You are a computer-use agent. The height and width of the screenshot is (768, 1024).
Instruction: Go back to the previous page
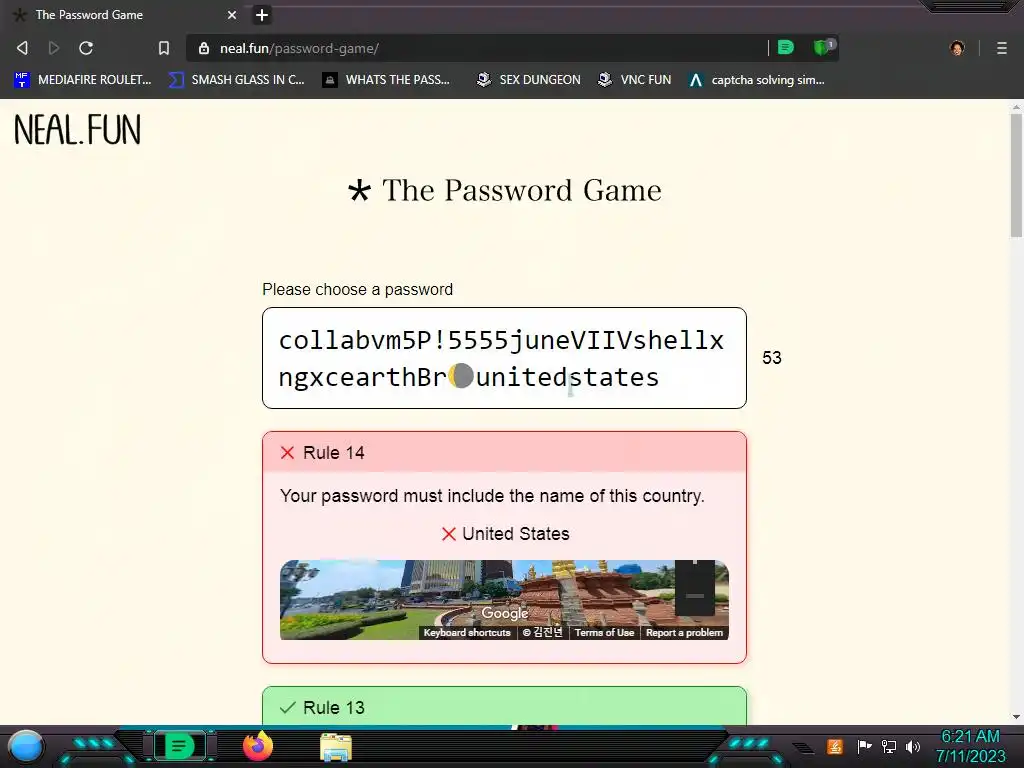point(22,48)
